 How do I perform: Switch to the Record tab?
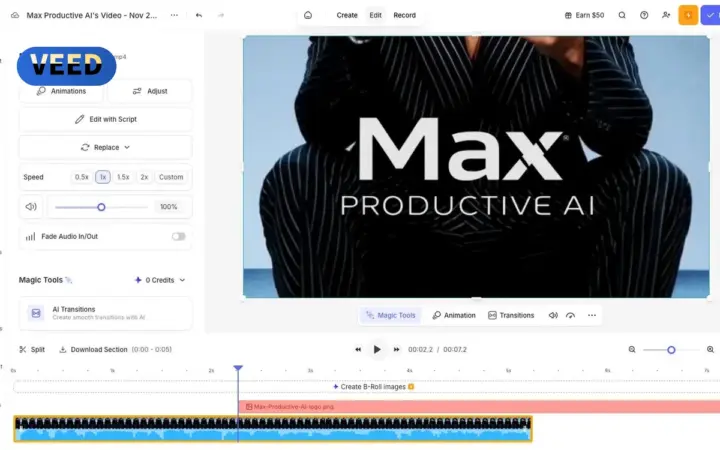(x=405, y=15)
